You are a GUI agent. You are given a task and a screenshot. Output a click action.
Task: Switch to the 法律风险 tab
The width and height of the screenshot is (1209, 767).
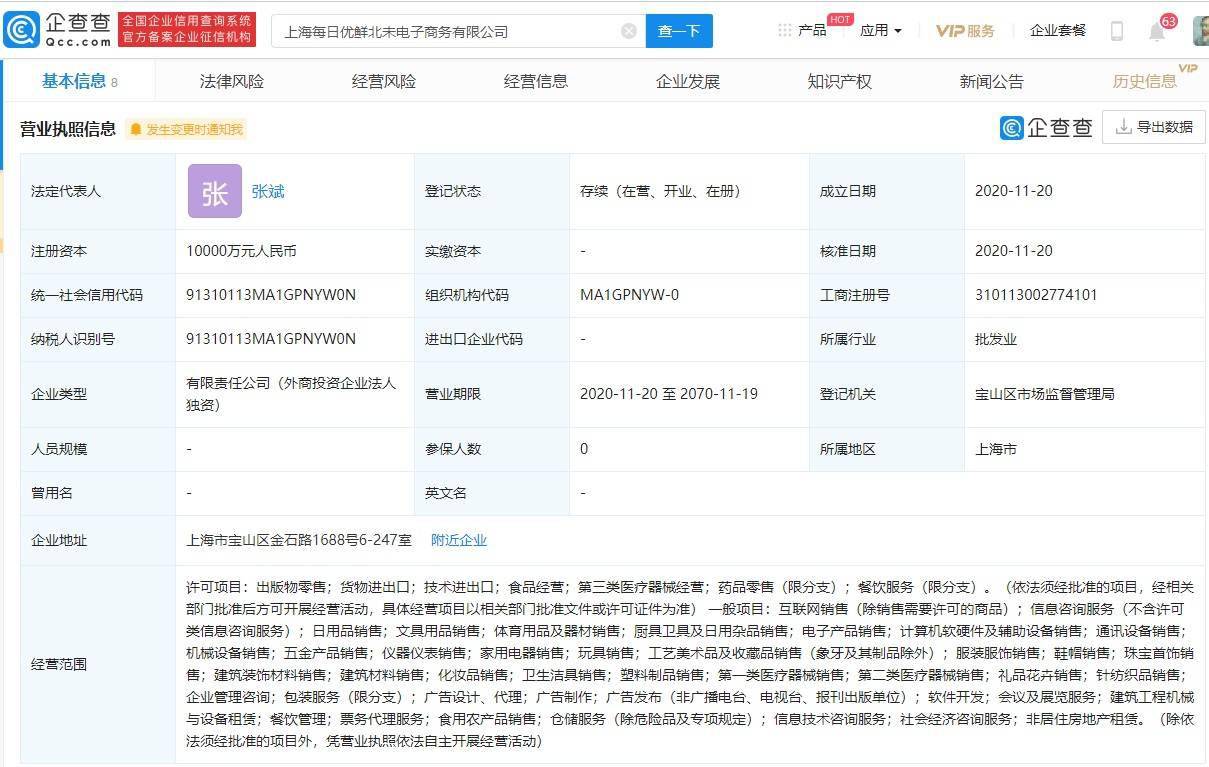tap(232, 81)
